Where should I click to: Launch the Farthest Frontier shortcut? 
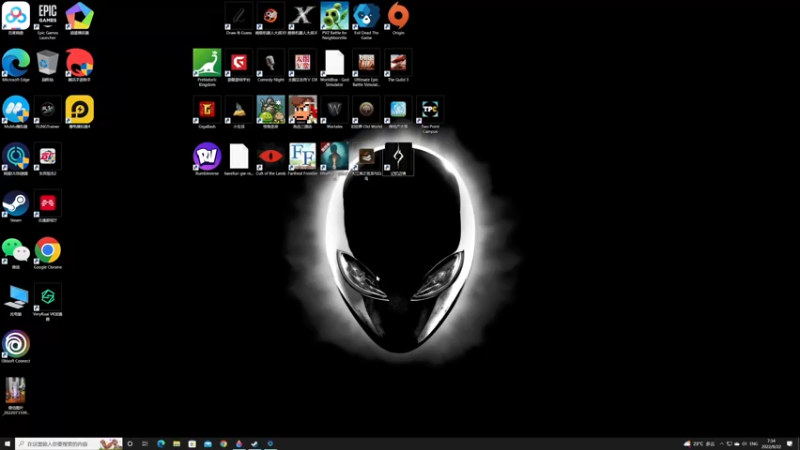click(x=303, y=159)
